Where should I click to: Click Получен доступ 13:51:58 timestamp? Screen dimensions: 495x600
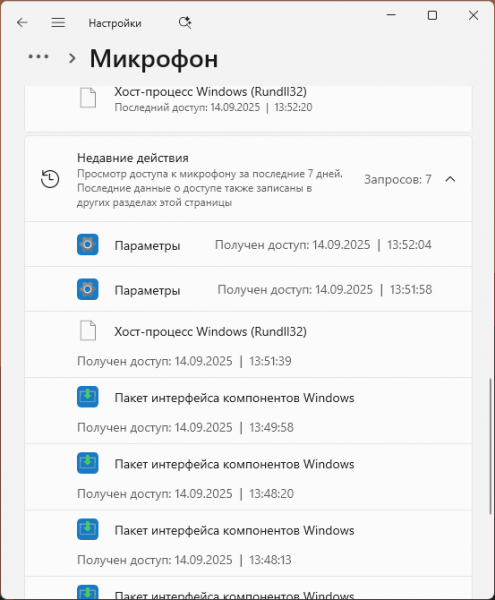pos(325,290)
